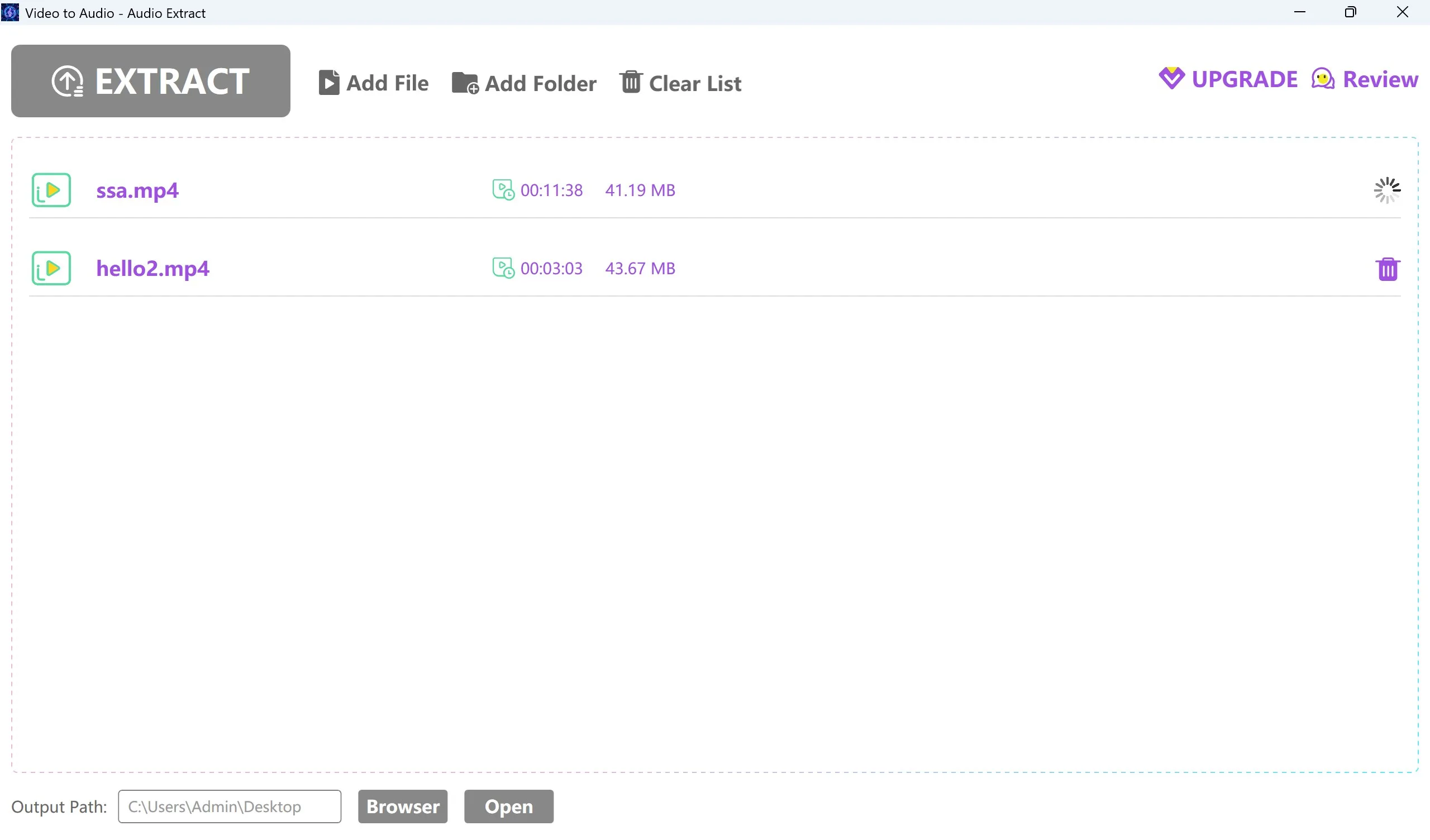Screen dimensions: 1430x840
Task: Delete hello2.mp4 with the trash icon
Action: [x=1388, y=269]
